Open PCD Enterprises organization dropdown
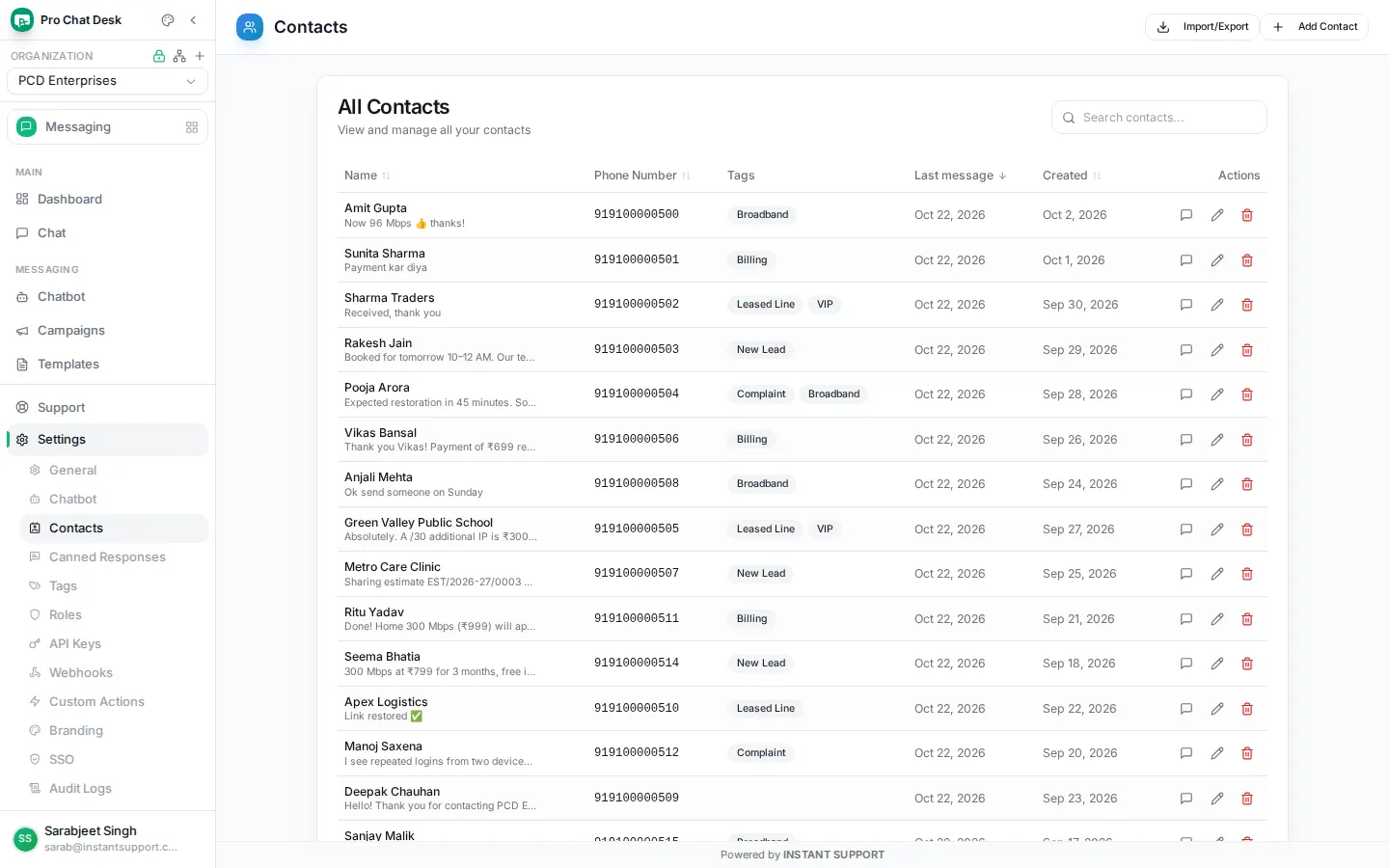Image resolution: width=1389 pixels, height=868 pixels. tap(107, 81)
